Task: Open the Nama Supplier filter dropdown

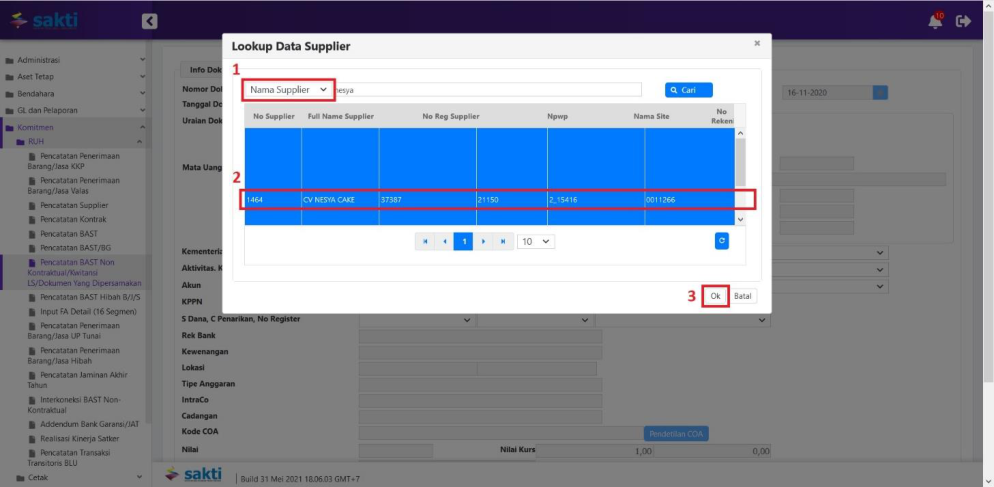Action: pos(288,89)
